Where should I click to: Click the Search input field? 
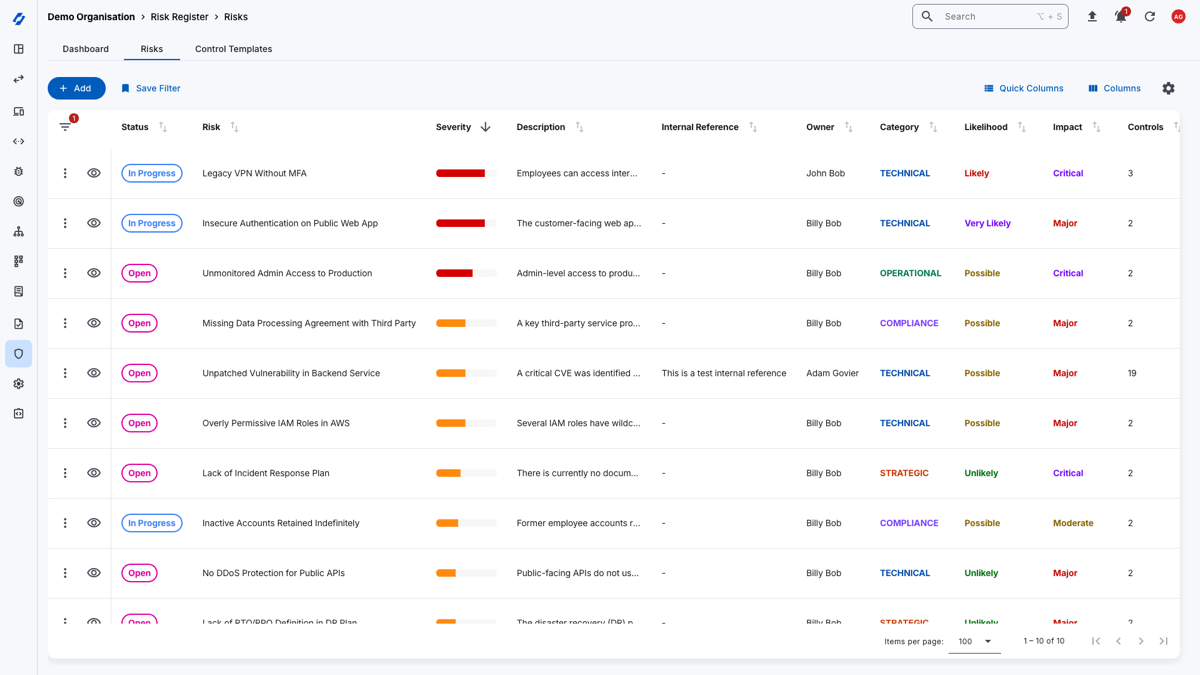[x=990, y=17]
